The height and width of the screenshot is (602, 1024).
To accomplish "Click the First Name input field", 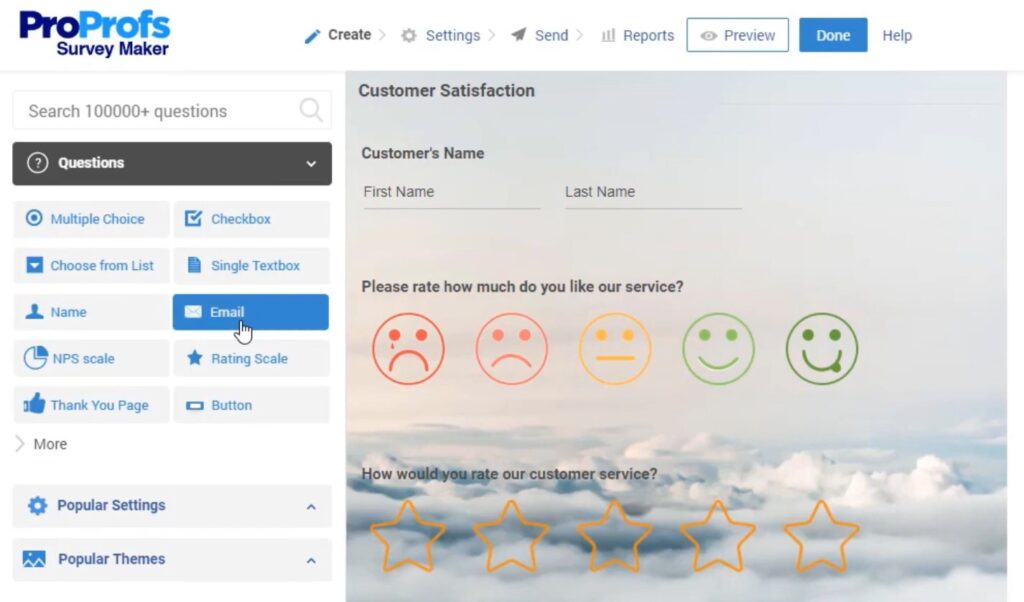I will 450,192.
